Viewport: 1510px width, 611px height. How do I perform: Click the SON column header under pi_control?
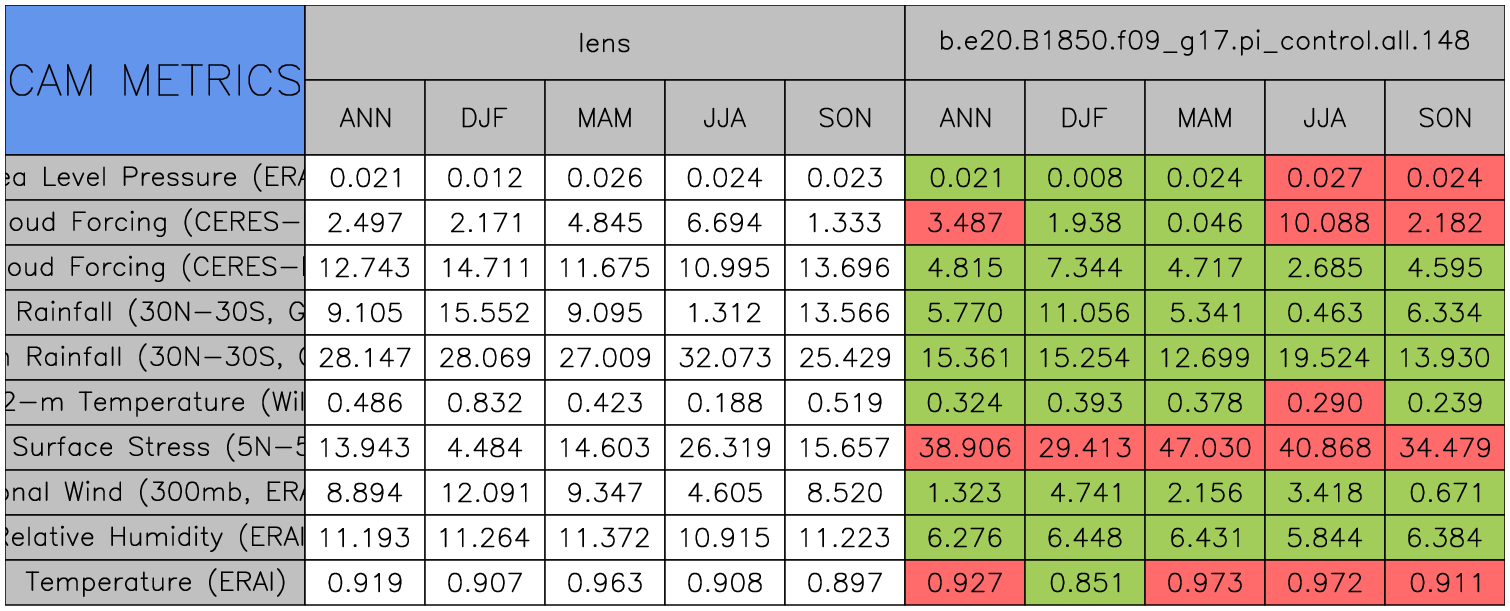[x=1445, y=118]
